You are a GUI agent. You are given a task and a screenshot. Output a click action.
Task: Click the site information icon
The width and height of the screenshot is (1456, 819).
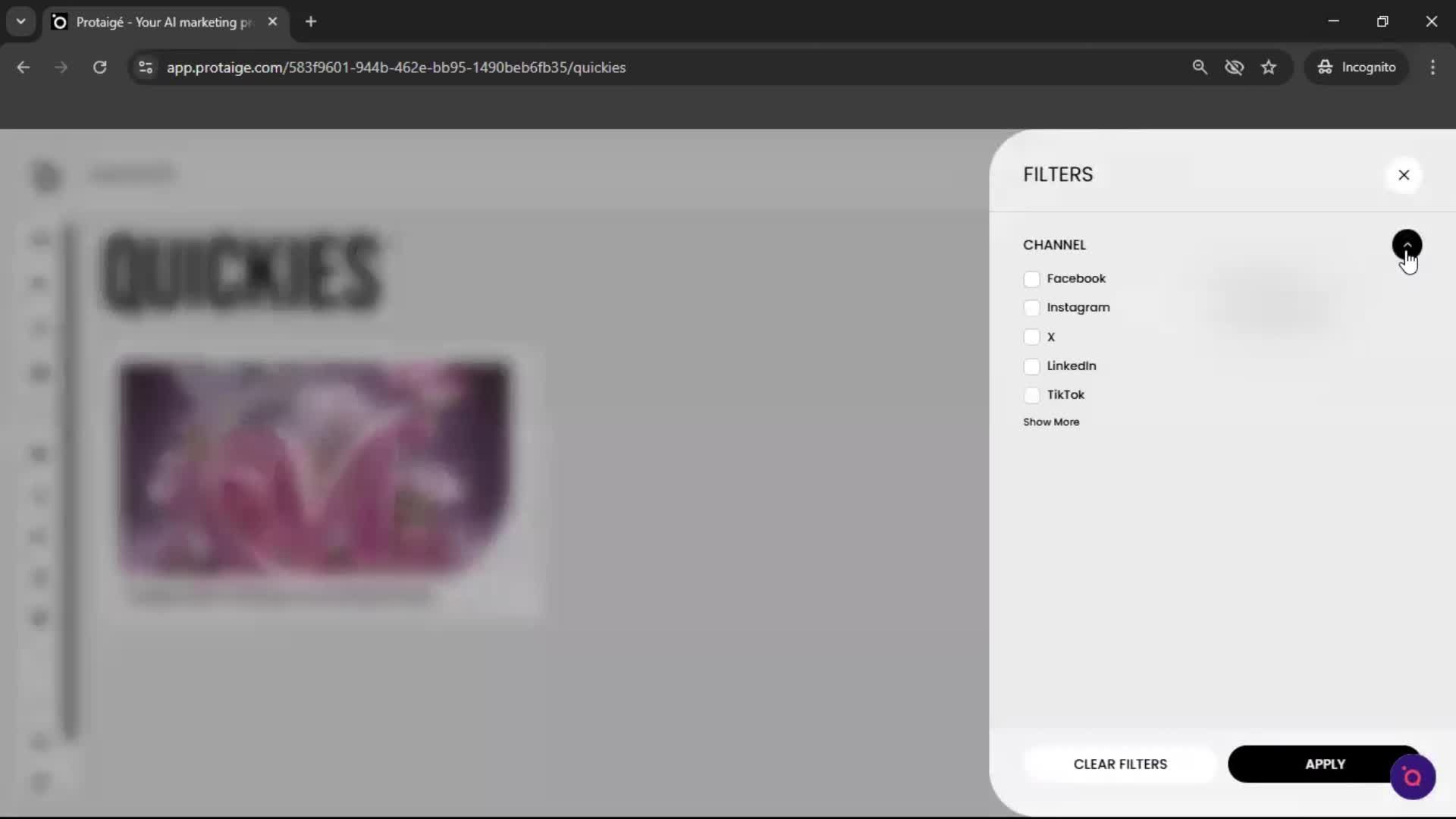(145, 67)
